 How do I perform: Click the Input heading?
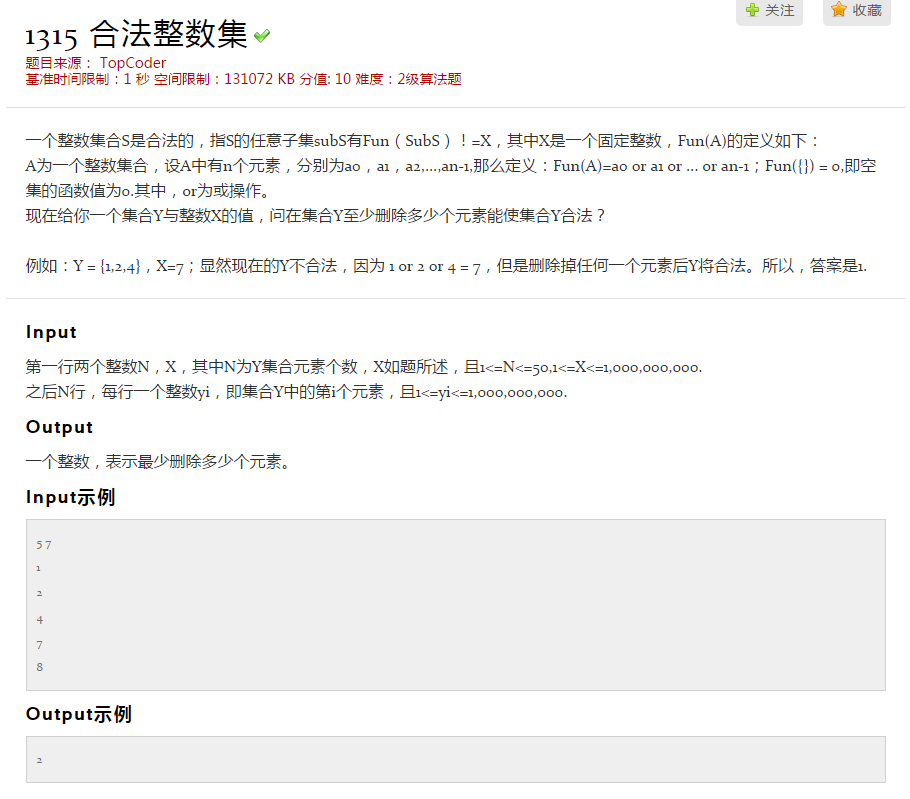[51, 332]
